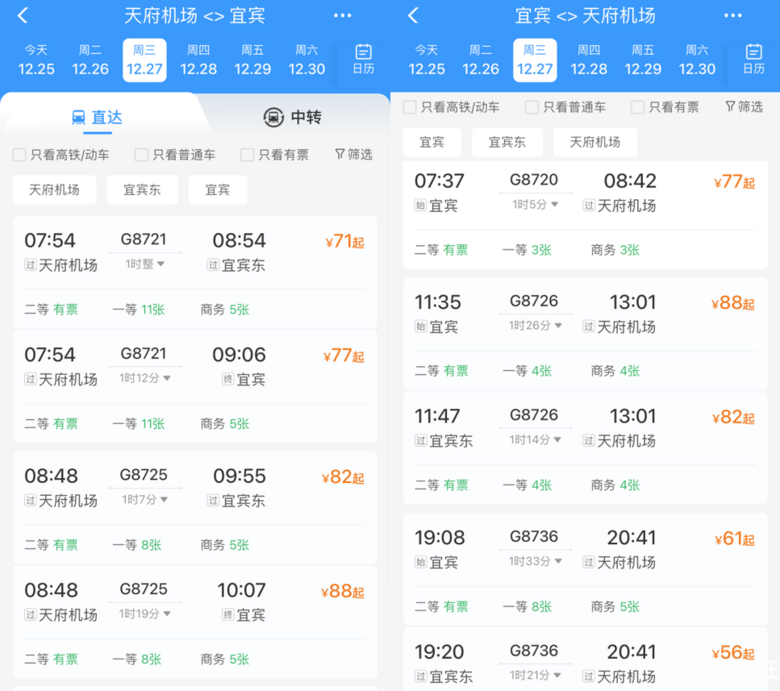Select 商务 5张 on the 09:06 G8721 train
Image resolution: width=780 pixels, height=691 pixels.
pyautogui.click(x=225, y=424)
